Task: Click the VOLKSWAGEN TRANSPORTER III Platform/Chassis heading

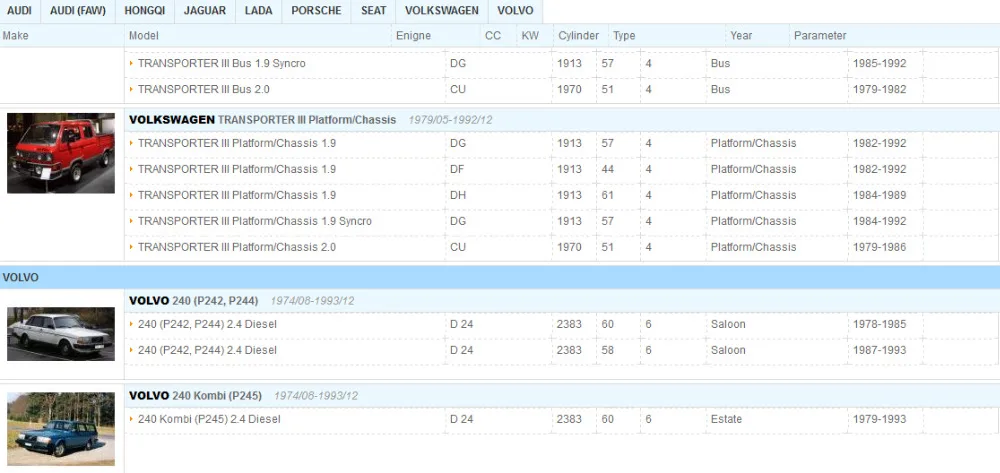Action: [262, 120]
